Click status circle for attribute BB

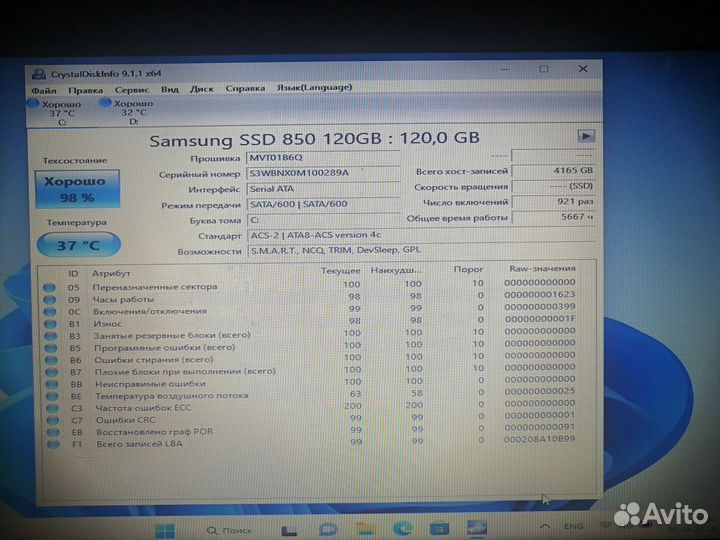[x=52, y=384]
